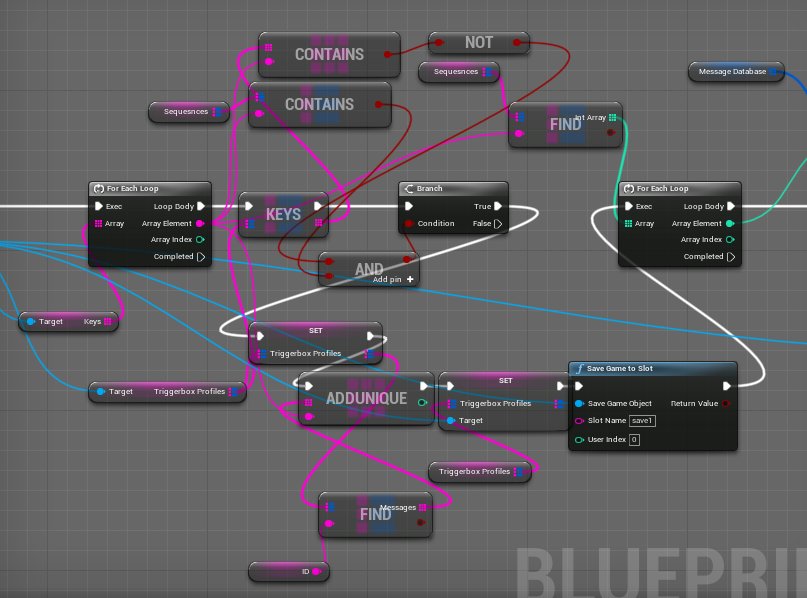Select the Save Game to Slot node title
Image resolution: width=807 pixels, height=598 pixels.
pos(620,368)
